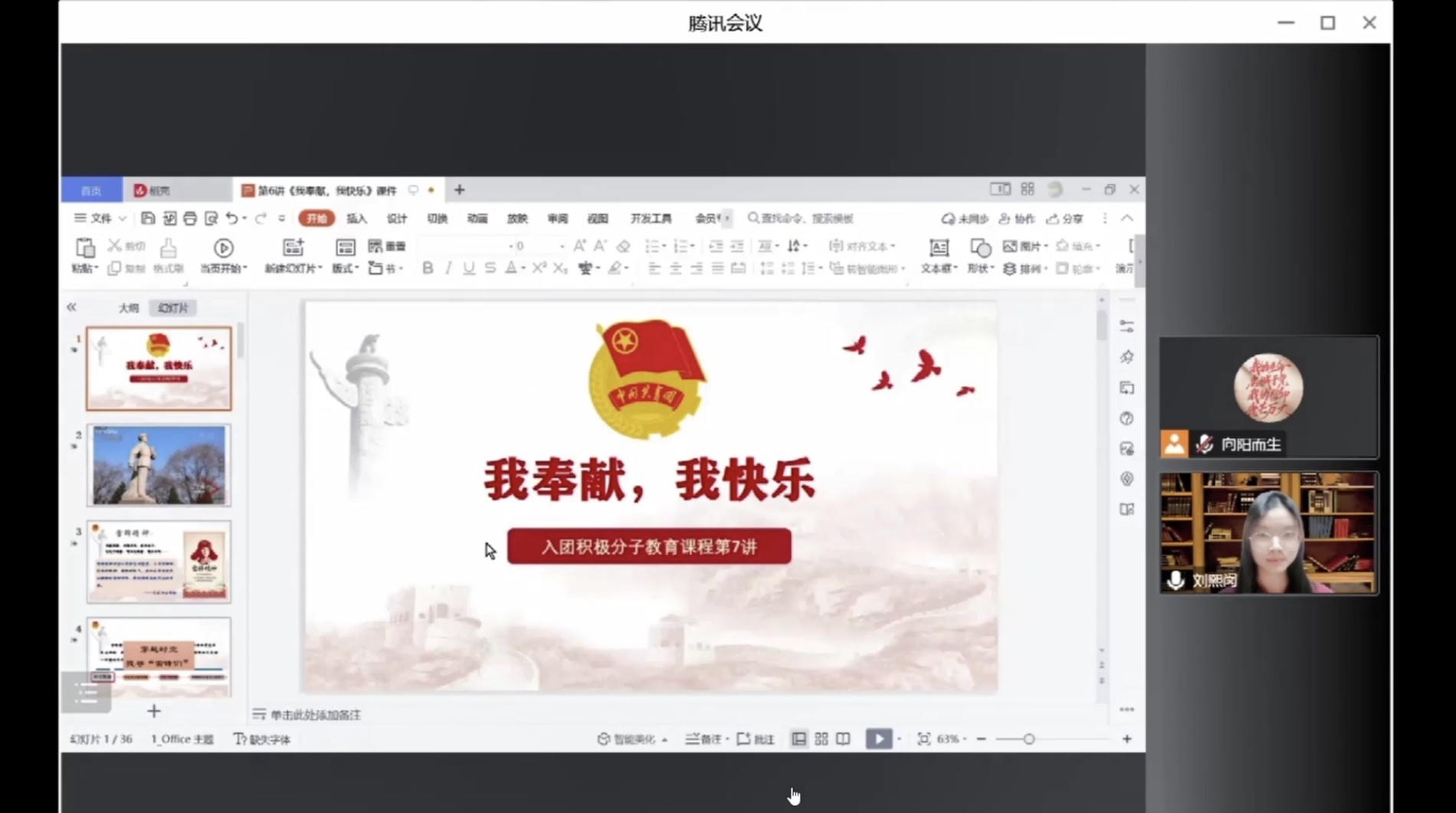Align text right

pyautogui.click(x=696, y=267)
